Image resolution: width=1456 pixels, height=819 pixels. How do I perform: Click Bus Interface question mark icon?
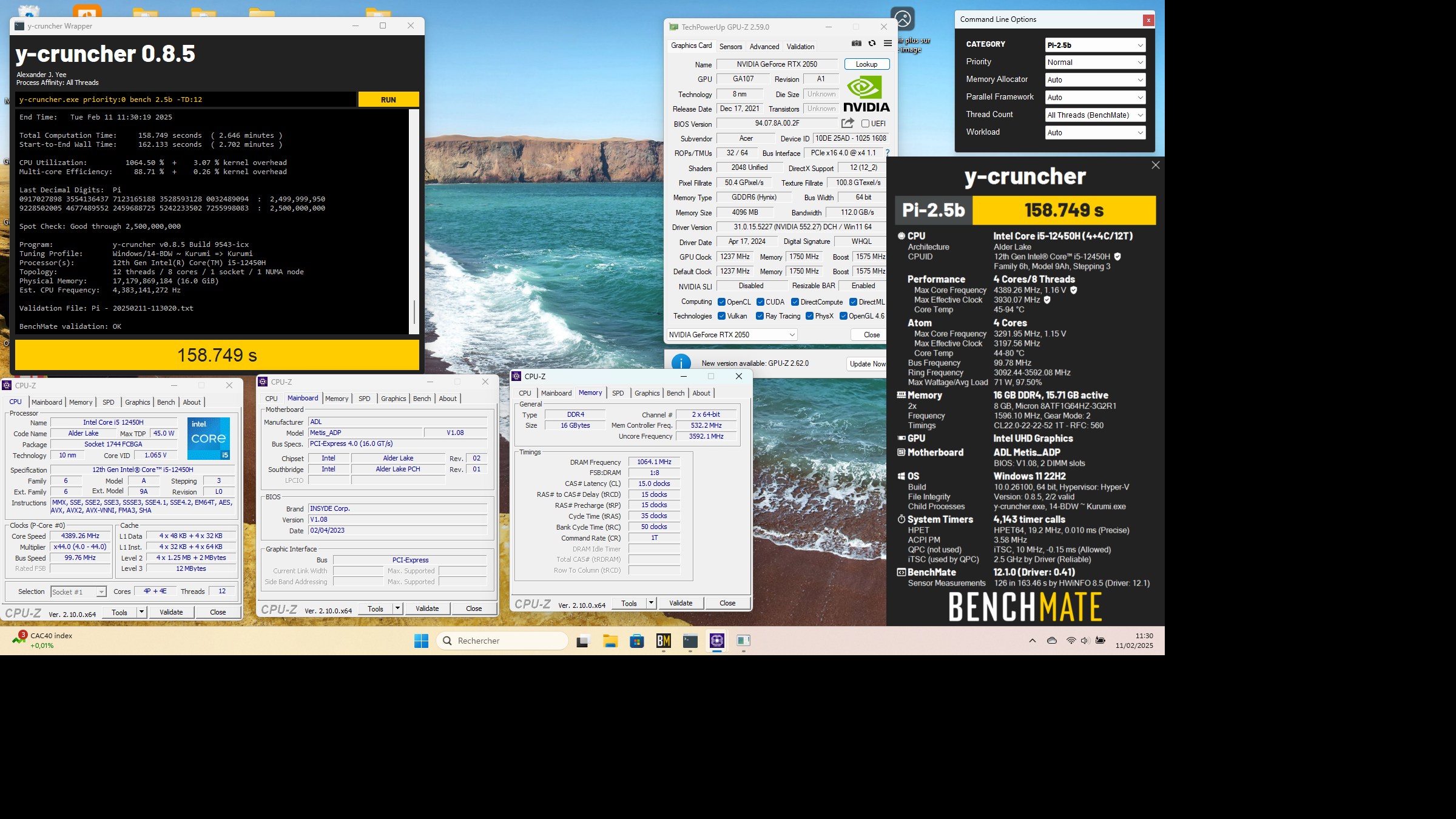[x=888, y=153]
